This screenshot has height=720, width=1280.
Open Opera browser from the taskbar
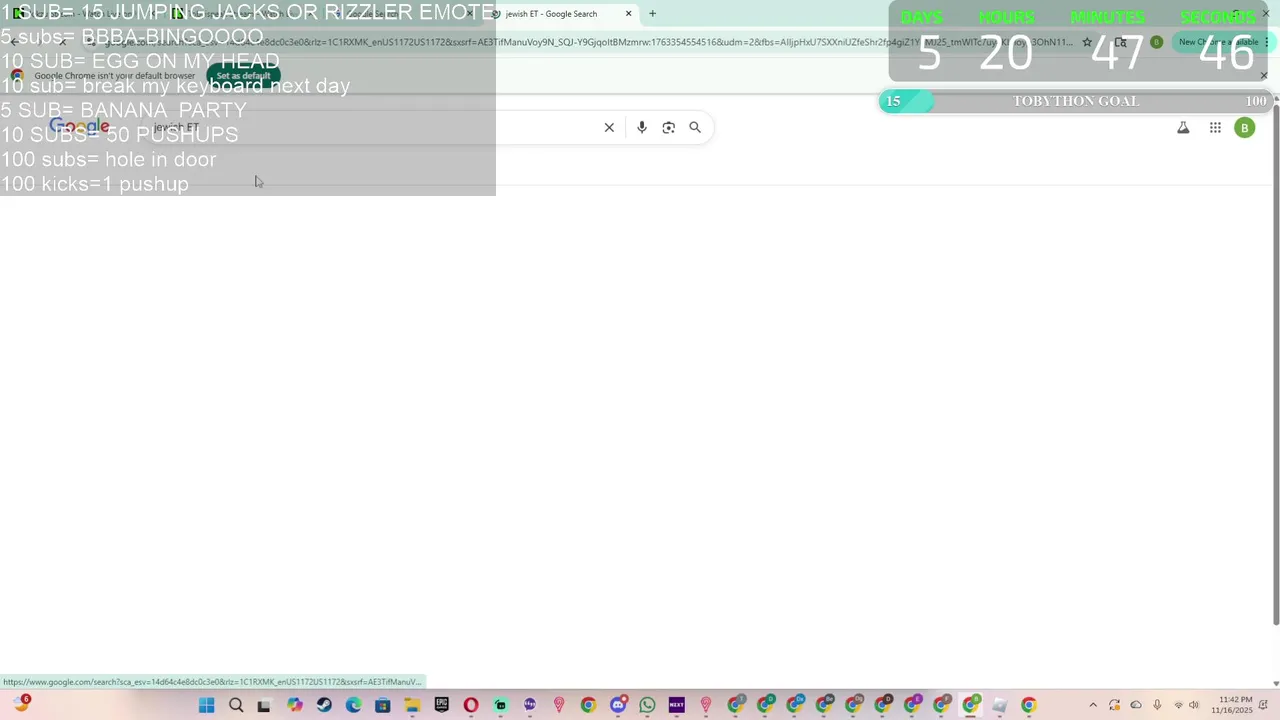click(x=471, y=705)
